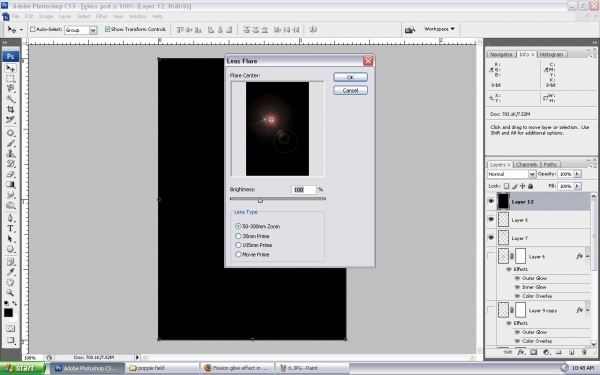Open the Window menu
This screenshot has height=375, width=600.
click(138, 16)
